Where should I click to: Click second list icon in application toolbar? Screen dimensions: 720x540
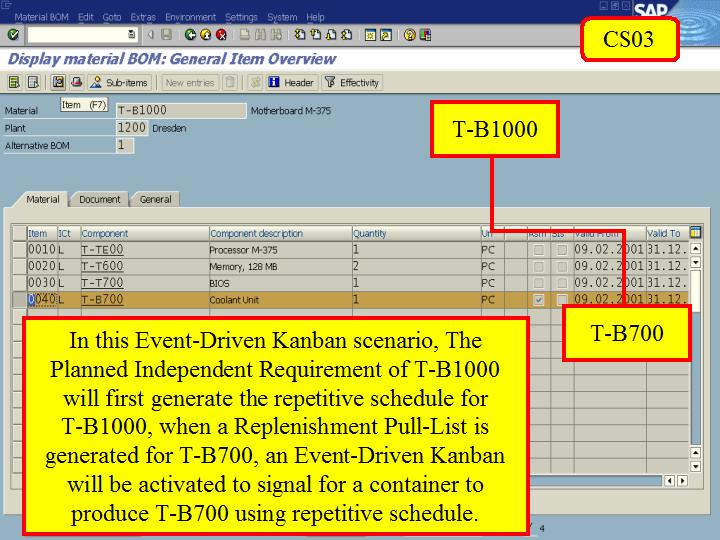click(x=33, y=82)
